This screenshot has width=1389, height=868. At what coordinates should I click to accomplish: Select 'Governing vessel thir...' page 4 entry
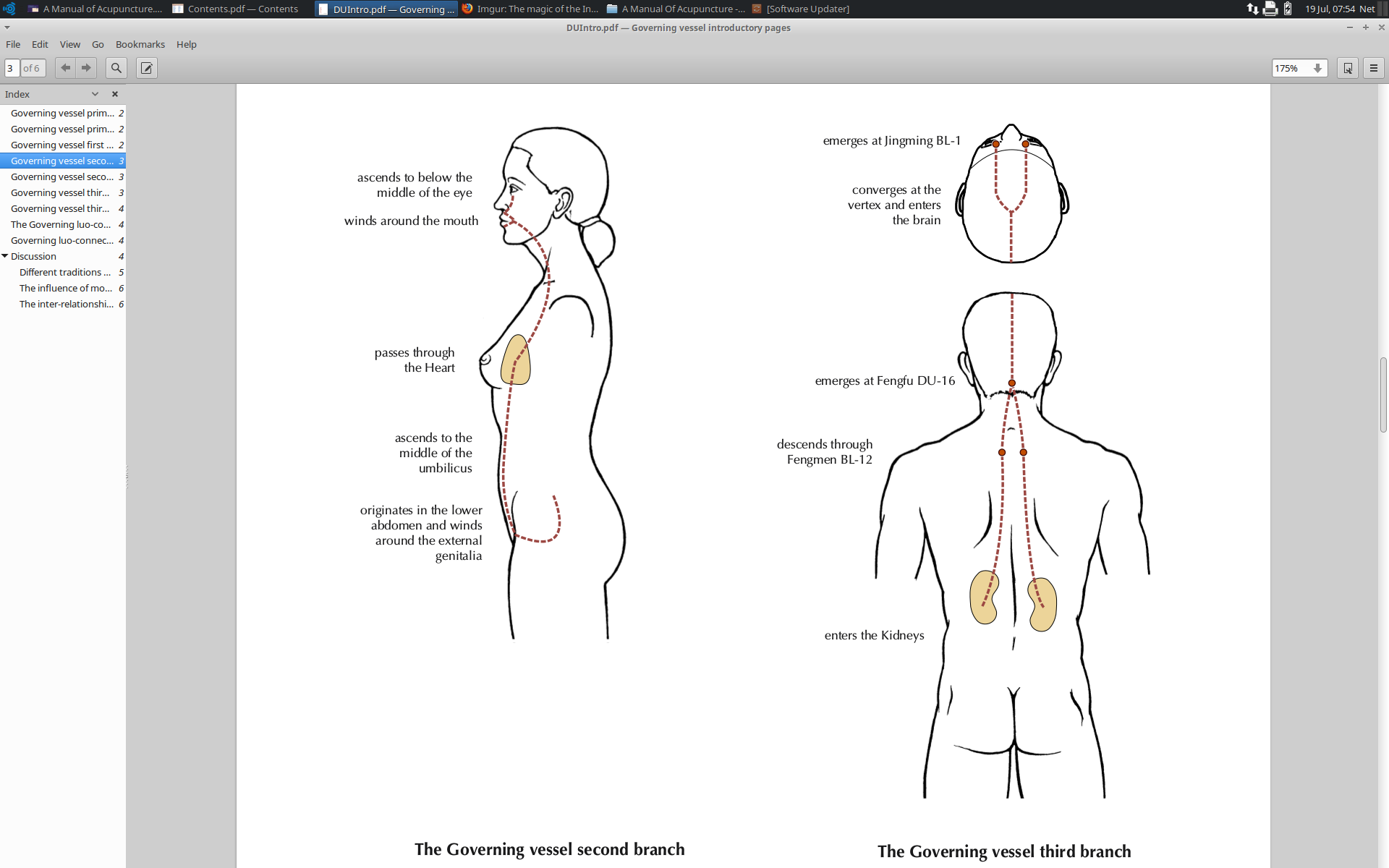63,208
